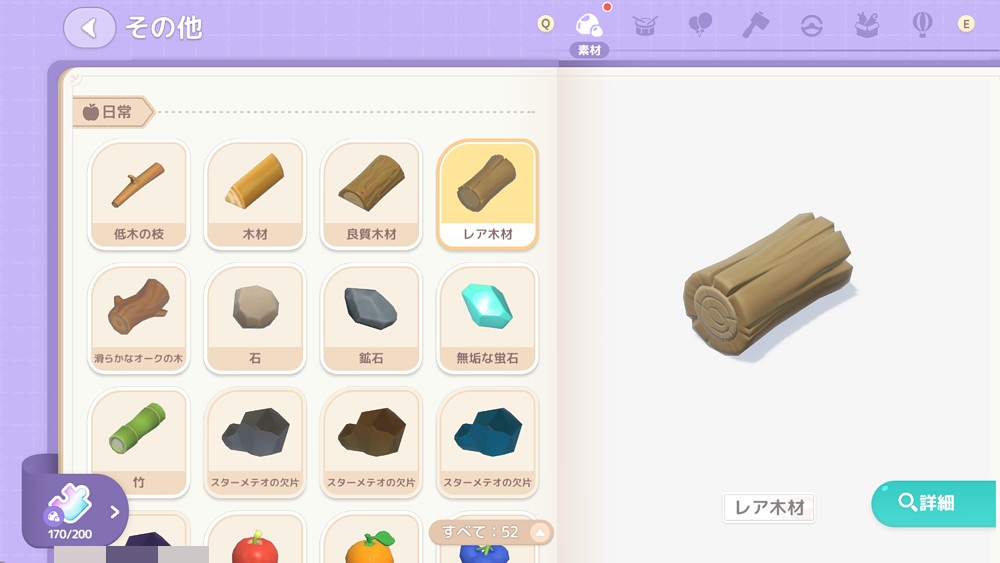Select the 竹 bamboo item

pyautogui.click(x=138, y=442)
